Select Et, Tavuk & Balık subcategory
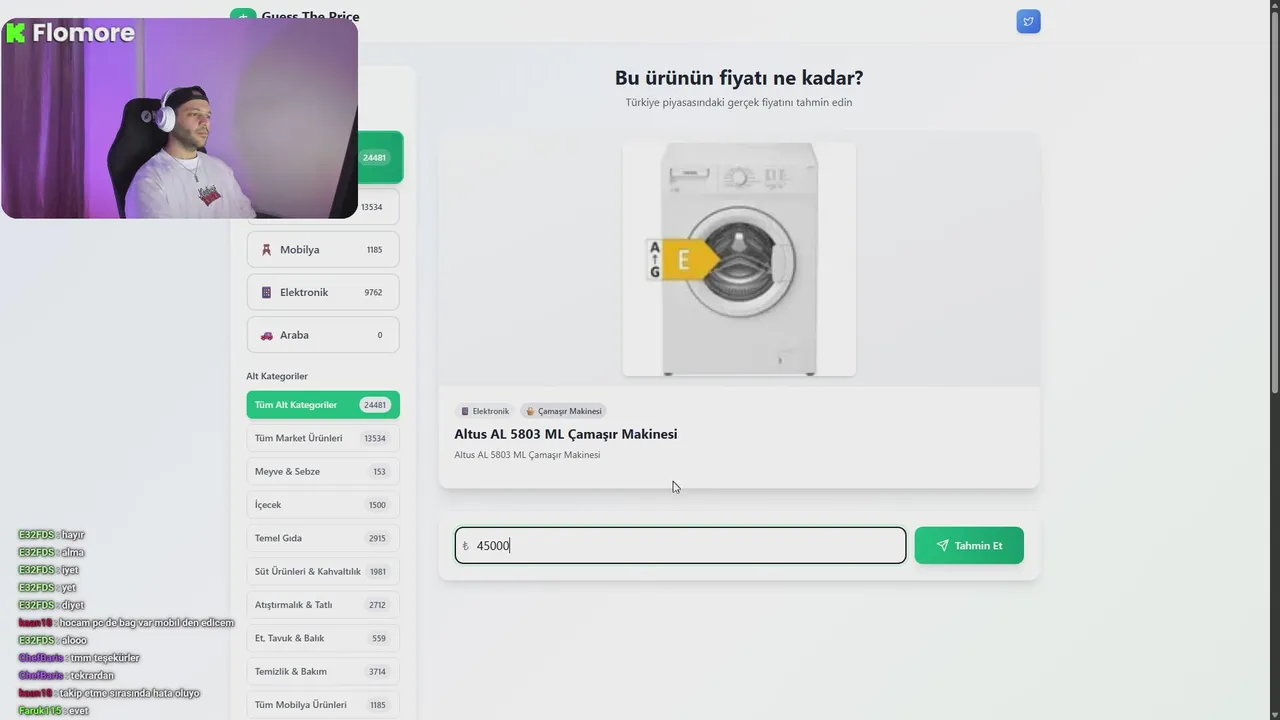The image size is (1280, 720). tap(323, 638)
